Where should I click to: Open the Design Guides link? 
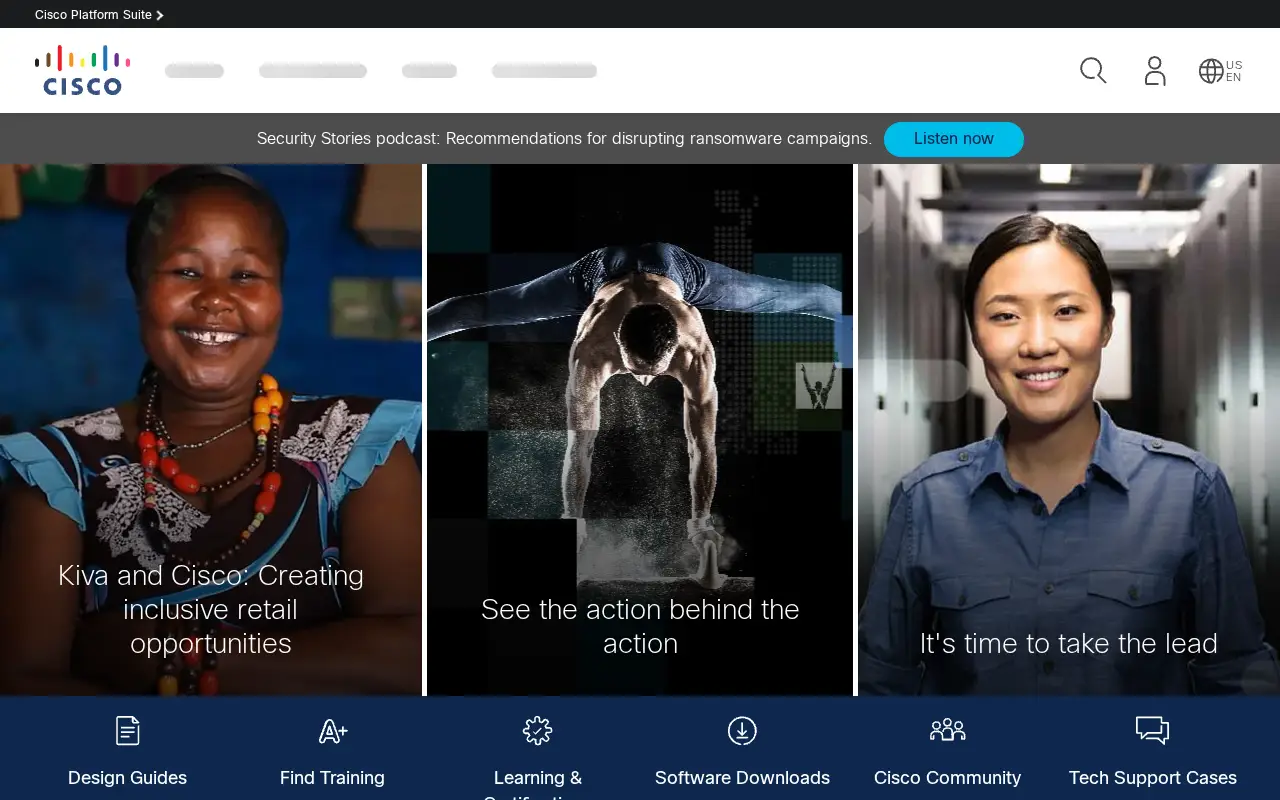click(127, 778)
